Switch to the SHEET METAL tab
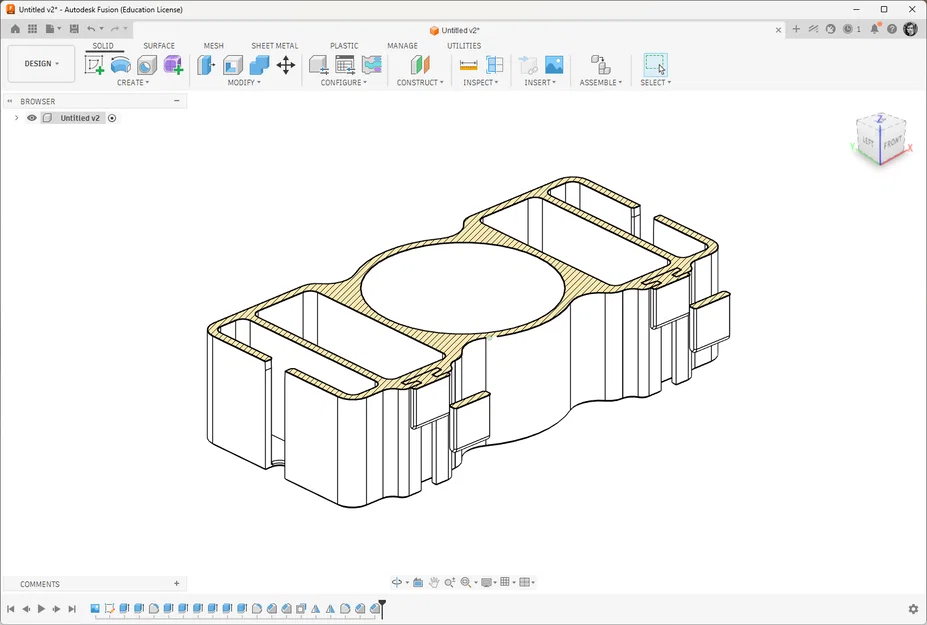This screenshot has height=625, width=927. tap(274, 46)
